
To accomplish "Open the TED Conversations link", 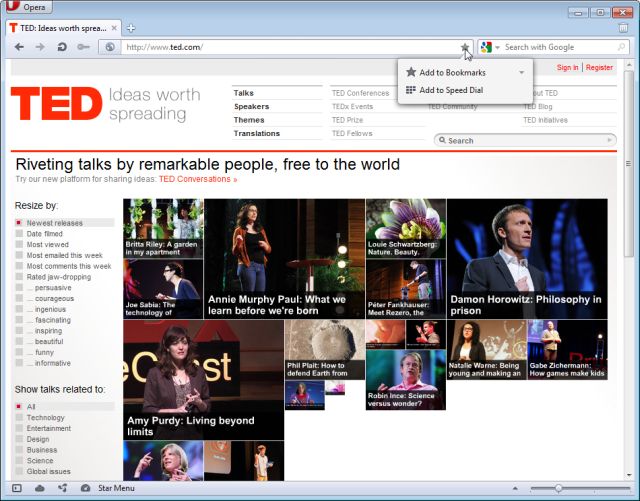I will click(198, 179).
